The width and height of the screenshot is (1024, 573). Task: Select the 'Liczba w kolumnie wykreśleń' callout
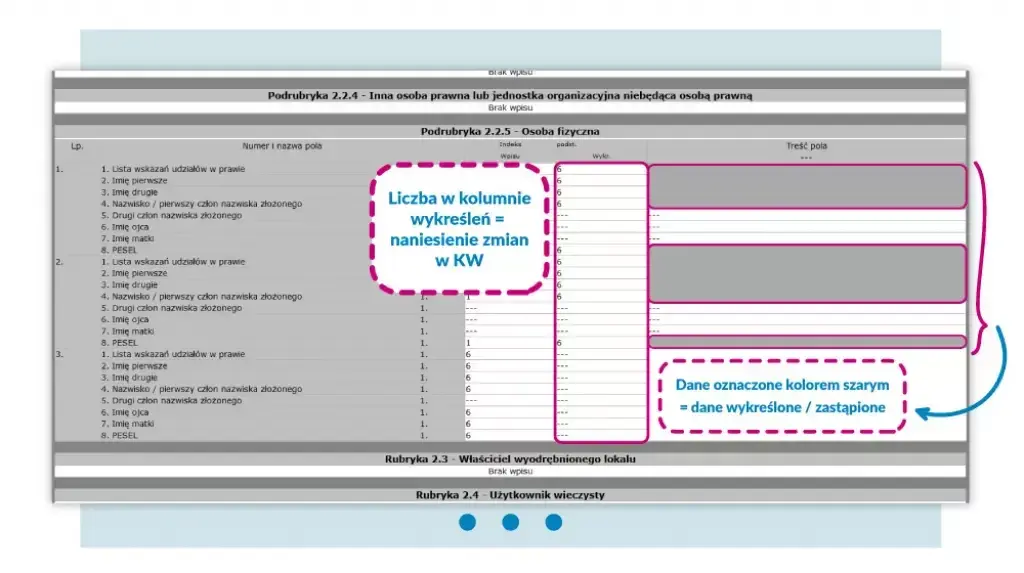click(459, 228)
